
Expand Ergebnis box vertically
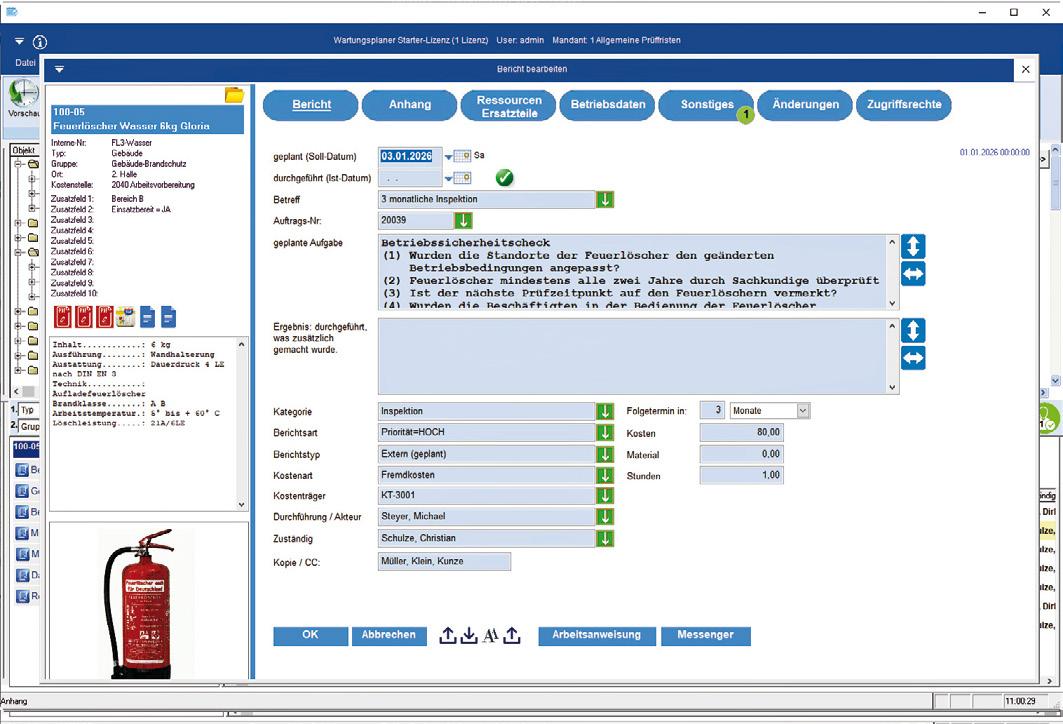(x=913, y=330)
